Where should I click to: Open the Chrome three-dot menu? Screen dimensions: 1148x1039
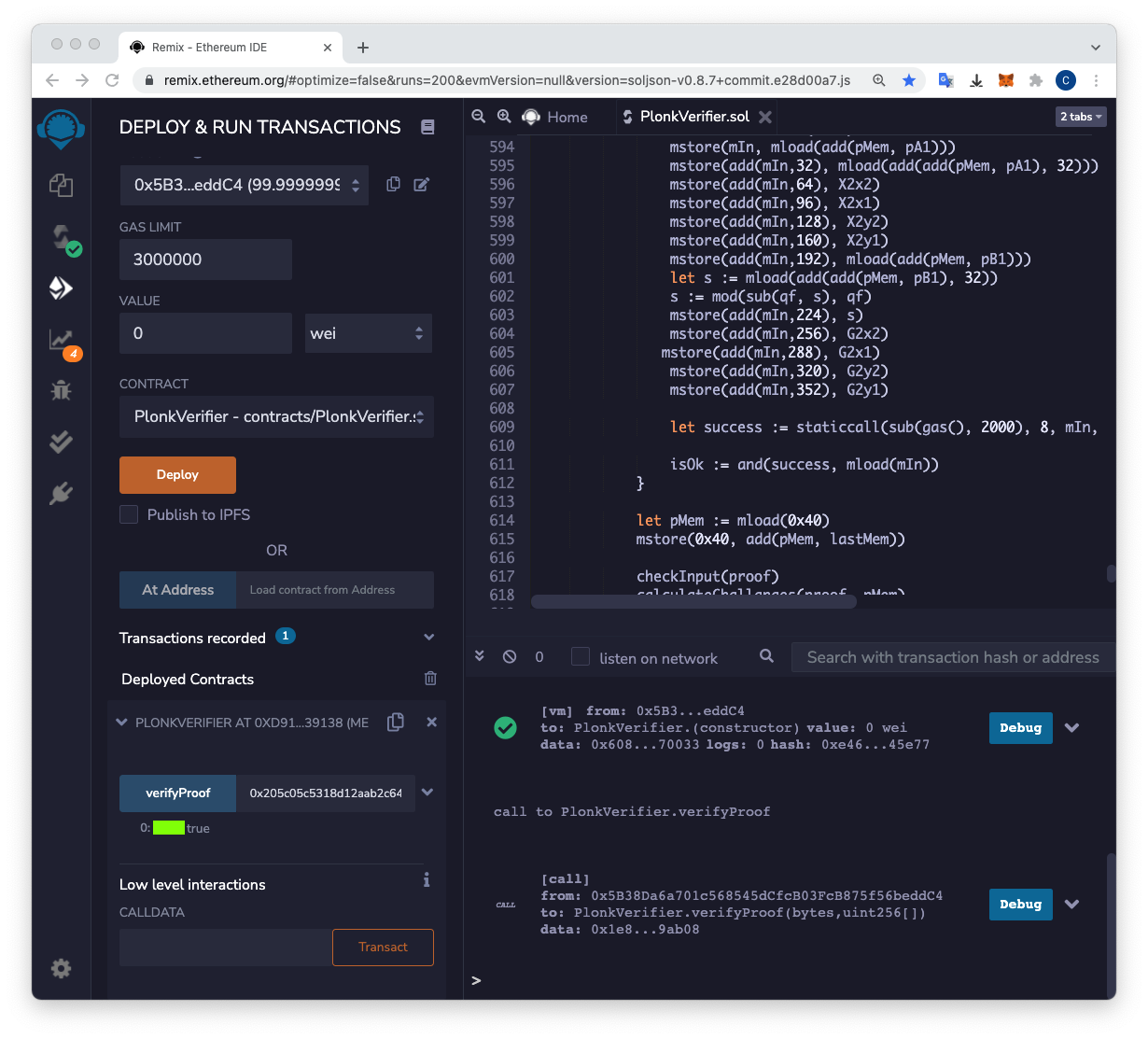1097,80
